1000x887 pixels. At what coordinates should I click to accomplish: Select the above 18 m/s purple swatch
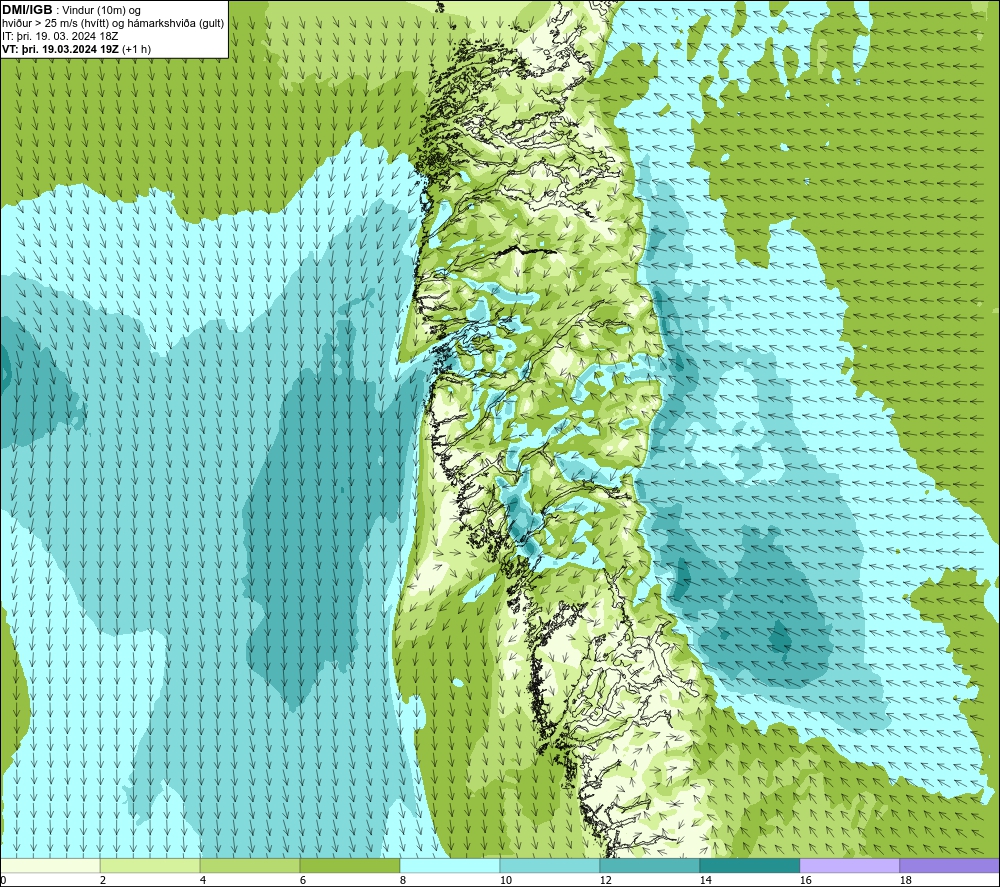pos(949,865)
